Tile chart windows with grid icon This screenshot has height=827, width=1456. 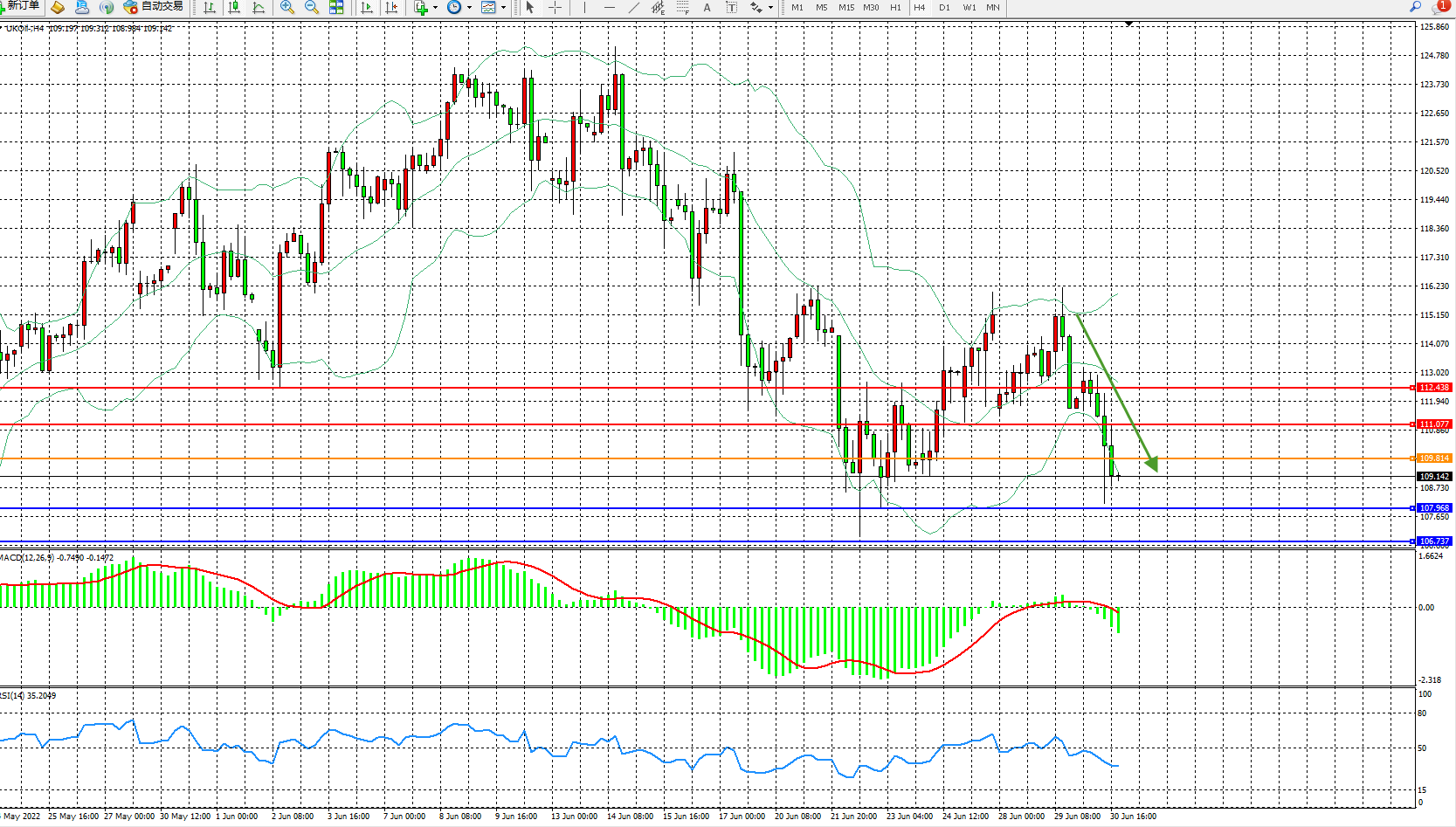tap(336, 7)
